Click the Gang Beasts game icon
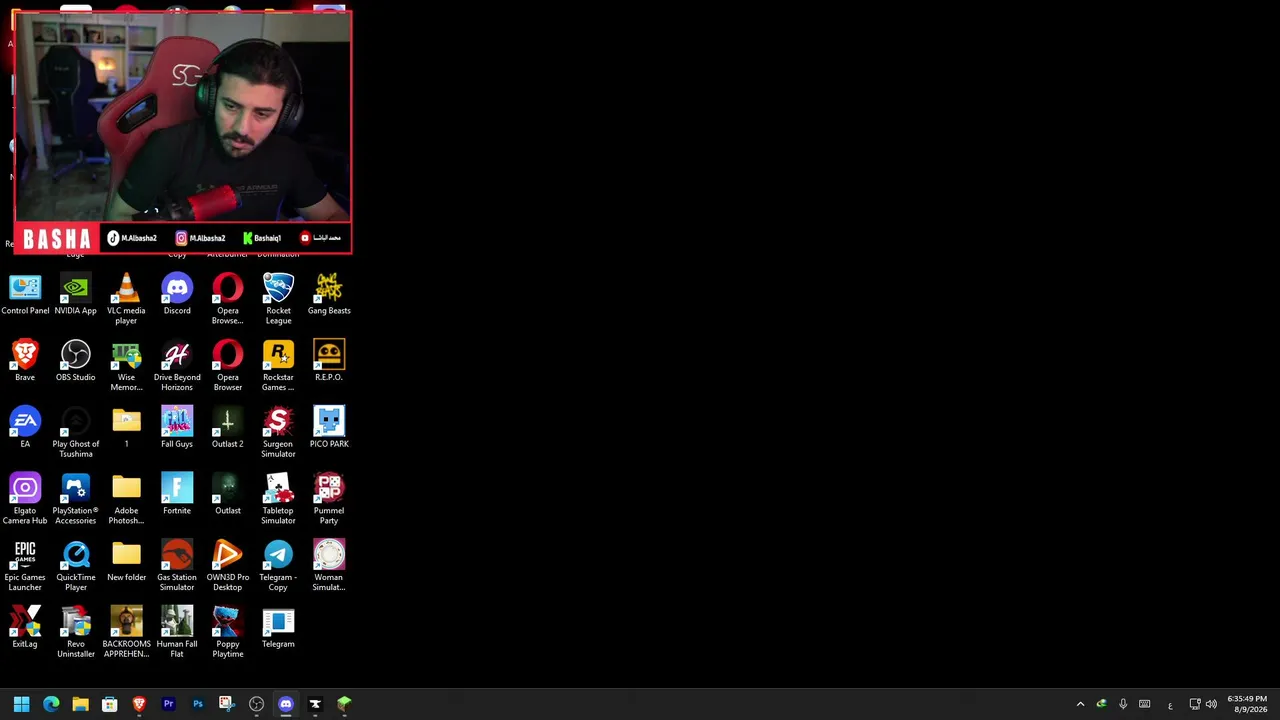The width and height of the screenshot is (1280, 720). [x=329, y=295]
